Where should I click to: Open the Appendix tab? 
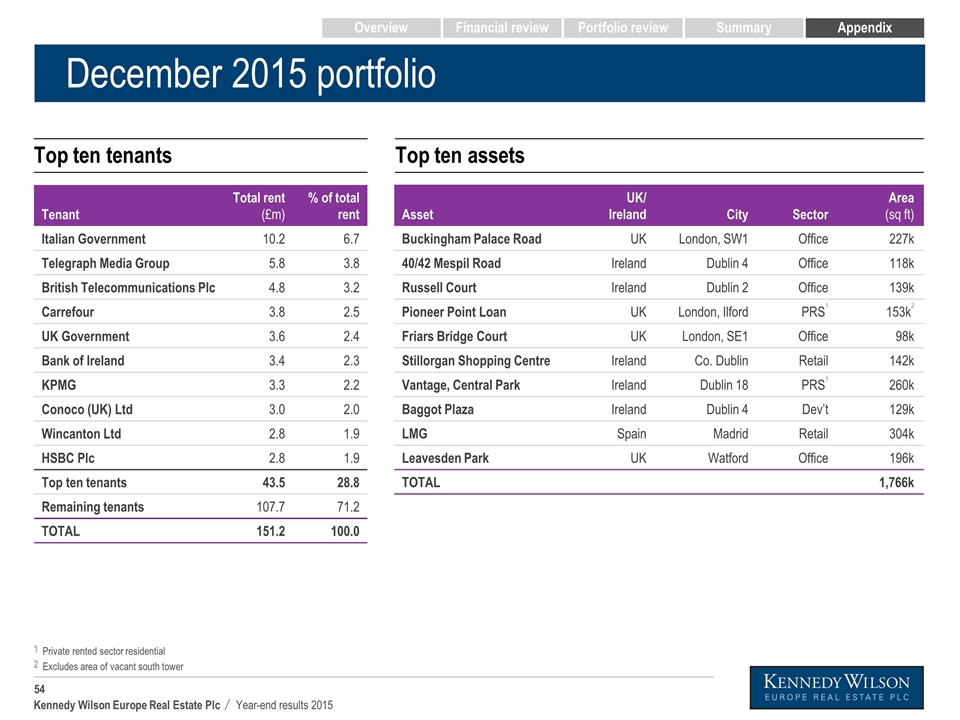[x=864, y=28]
